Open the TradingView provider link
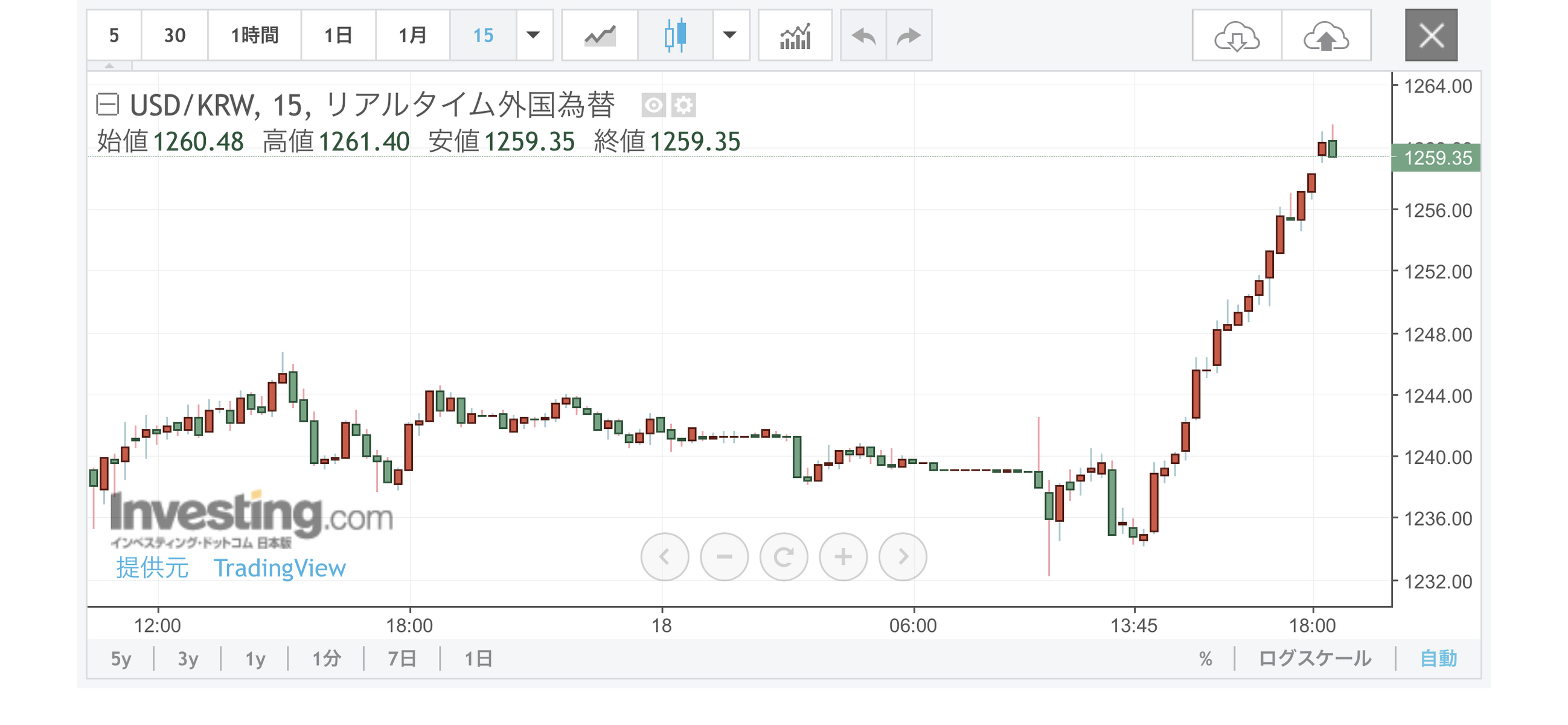 click(280, 568)
